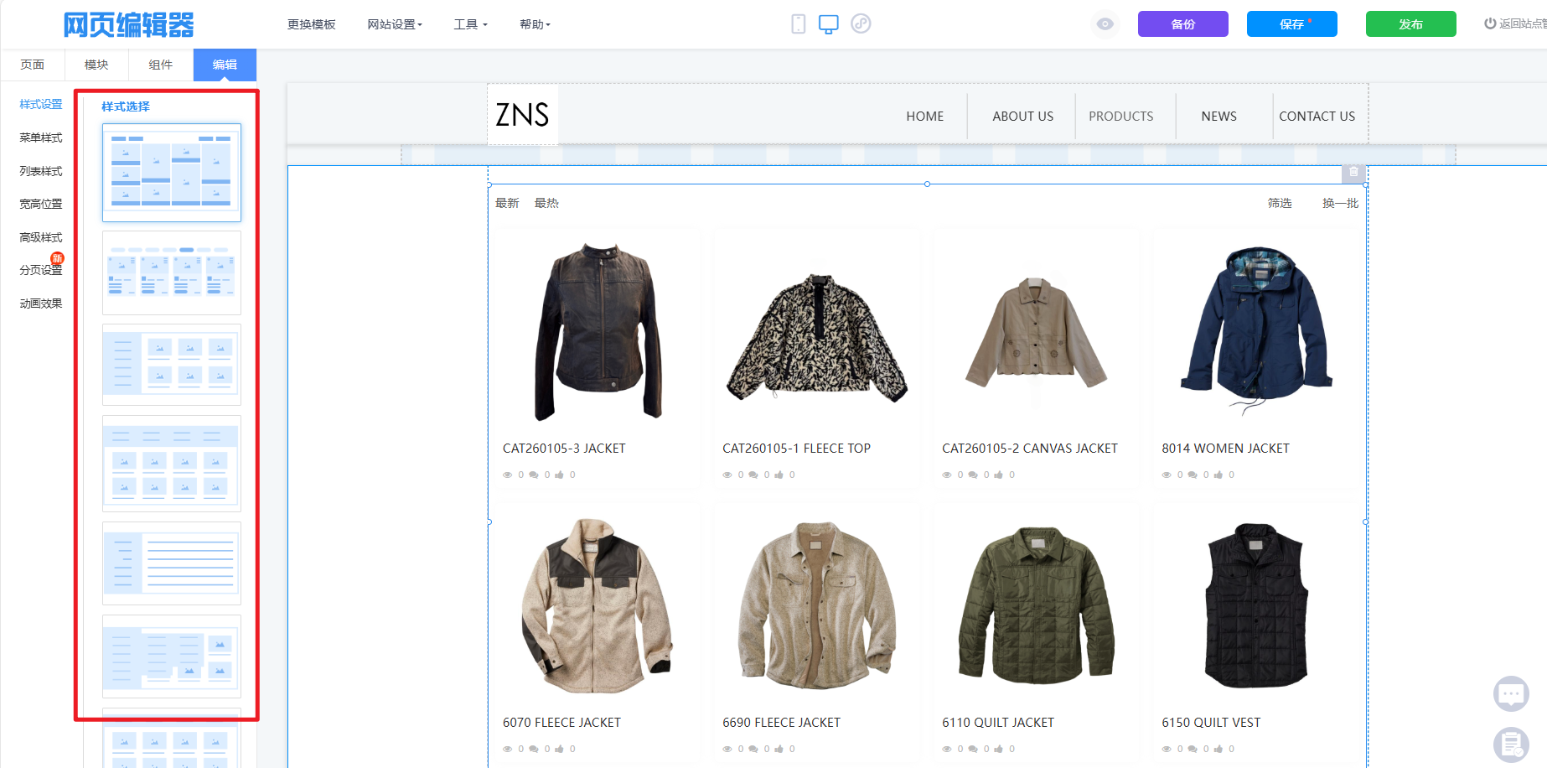1547x768 pixels.
Task: Click comment icon under 6690 FLEECE JACKET
Action: coord(754,749)
